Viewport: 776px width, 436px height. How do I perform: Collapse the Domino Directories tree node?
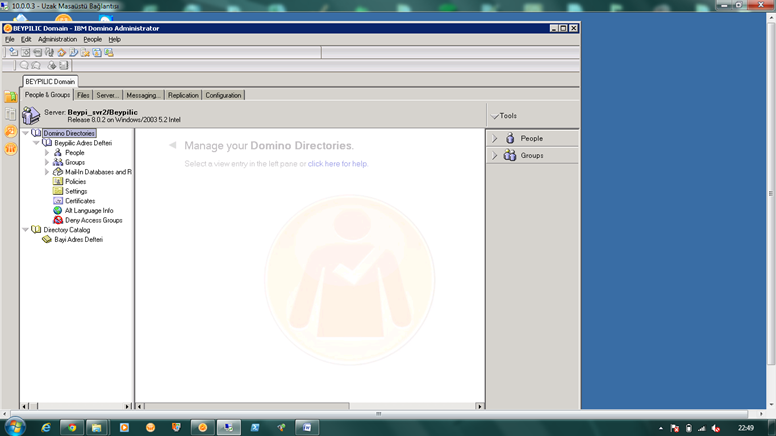point(26,133)
